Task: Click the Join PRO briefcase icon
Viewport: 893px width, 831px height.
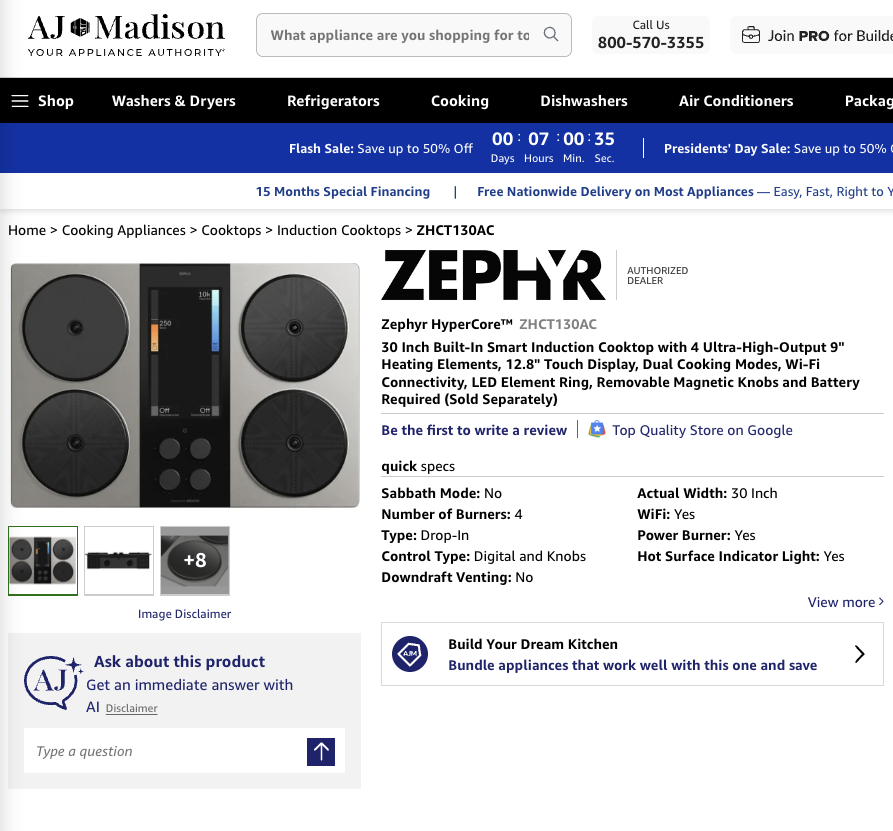Action: (x=751, y=35)
